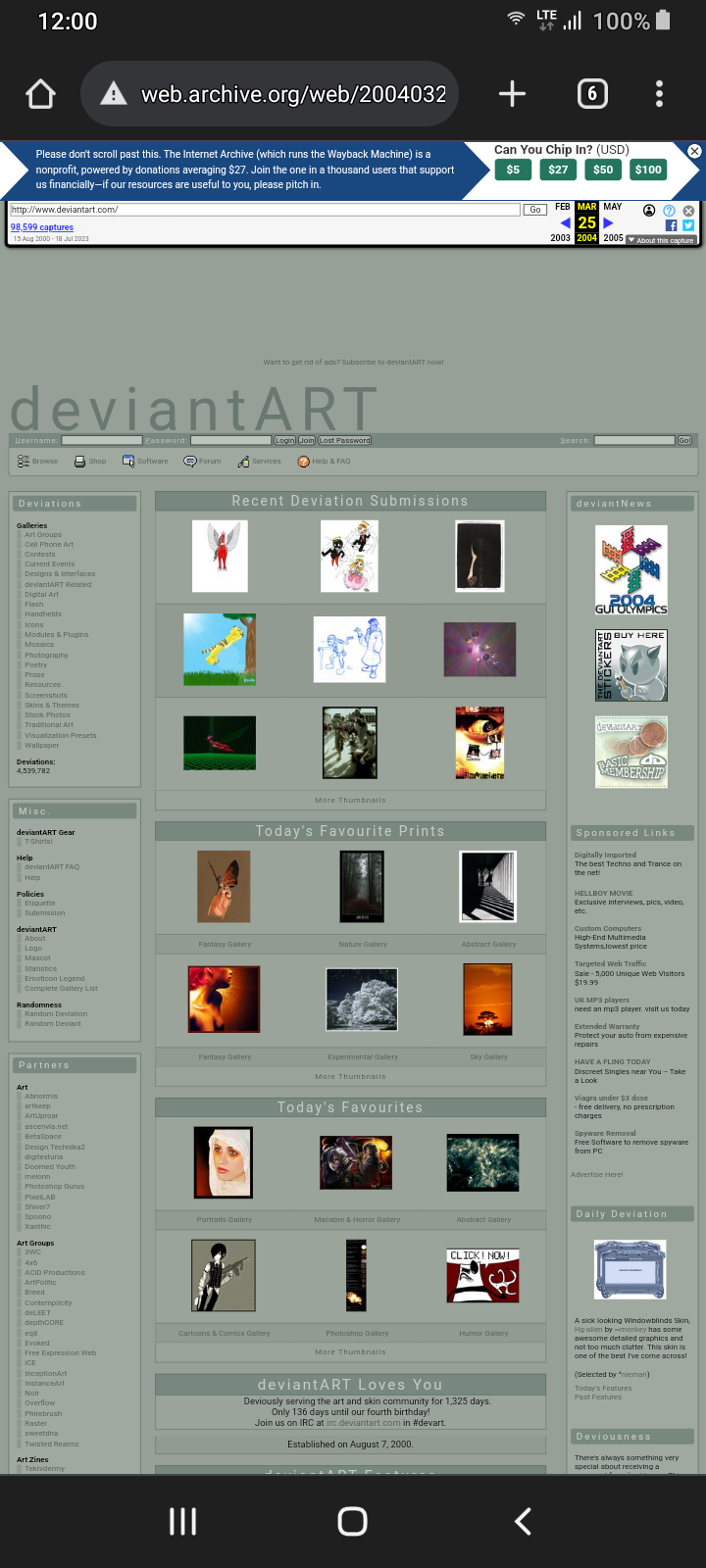
Task: Open the Digital Art gallery link
Action: 41,594
